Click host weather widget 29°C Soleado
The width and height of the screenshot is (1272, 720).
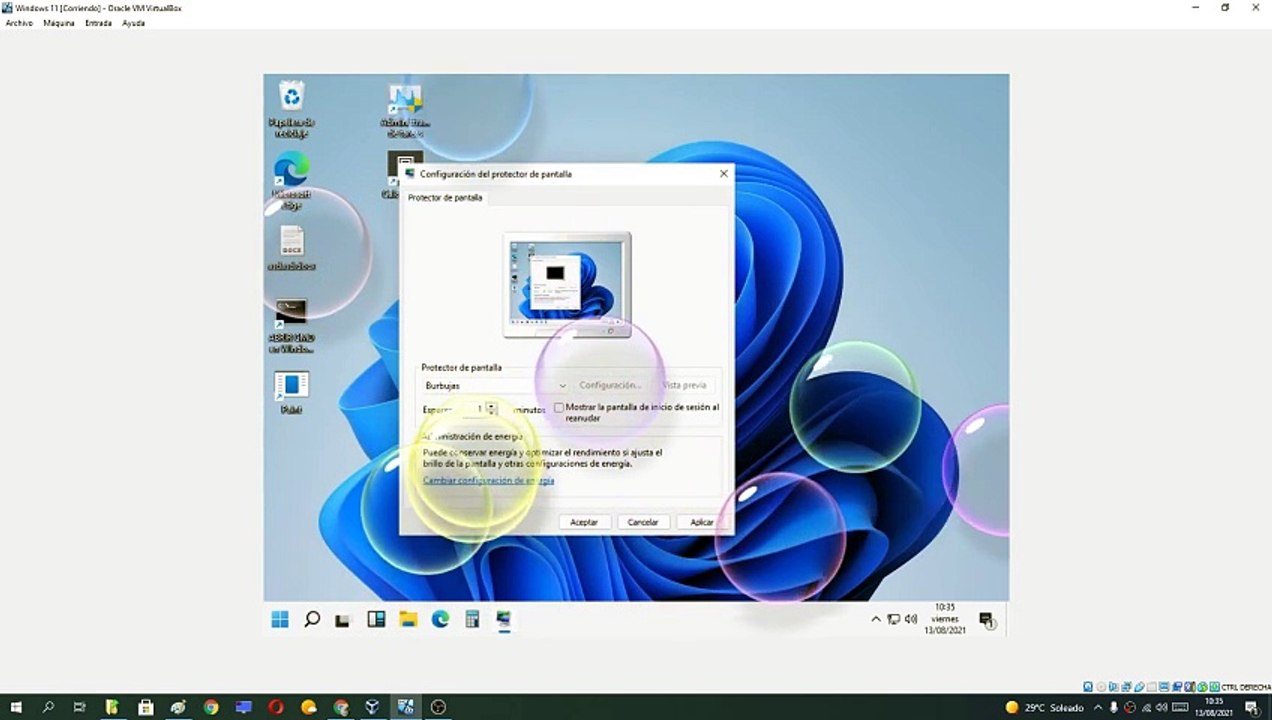pyautogui.click(x=1044, y=707)
